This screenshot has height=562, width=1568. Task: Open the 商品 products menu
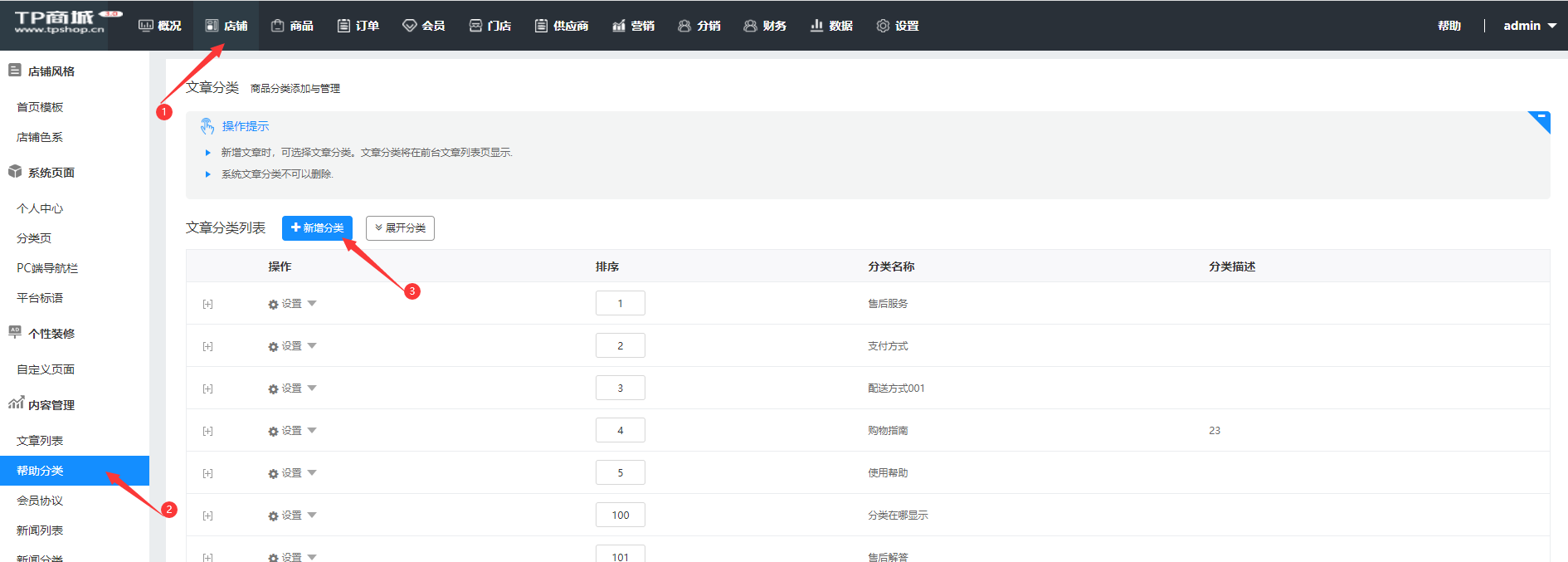292,26
